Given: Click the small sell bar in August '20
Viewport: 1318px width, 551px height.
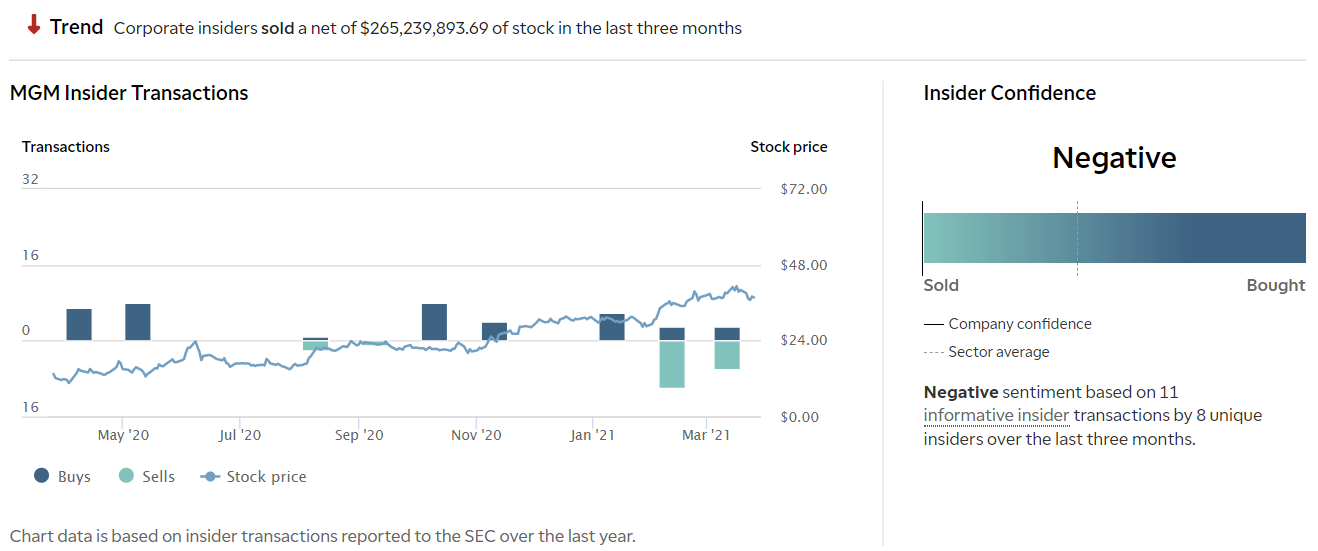Looking at the screenshot, I should 316,346.
